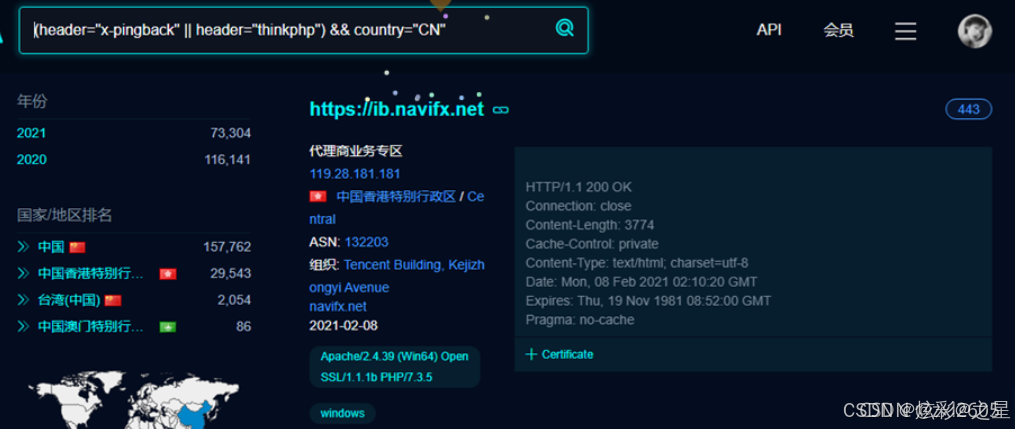Click the count 116,141 for 2020
This screenshot has width=1015, height=429.
227,160
